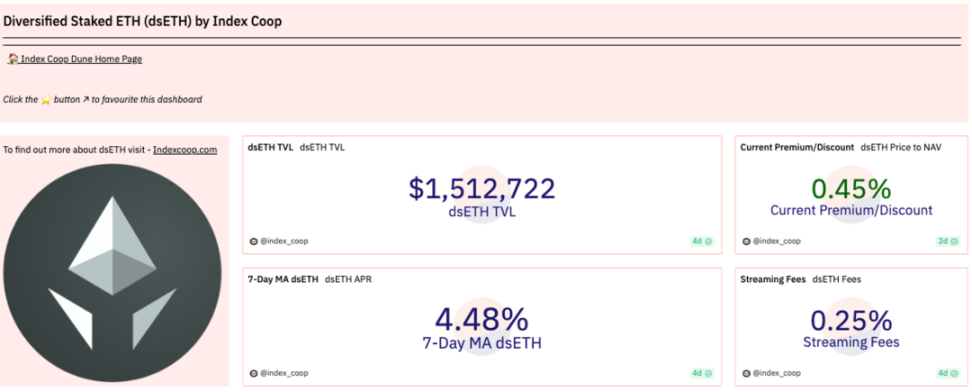Open the 7-Day MA dsETH query title
Image resolution: width=972 pixels, height=392 pixels.
point(283,280)
